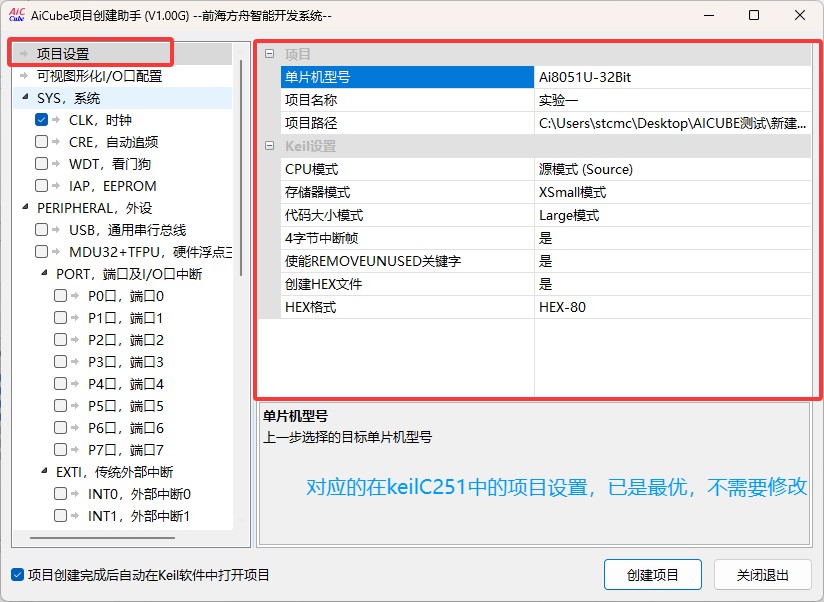Select the CPU模式 property label

[312, 169]
